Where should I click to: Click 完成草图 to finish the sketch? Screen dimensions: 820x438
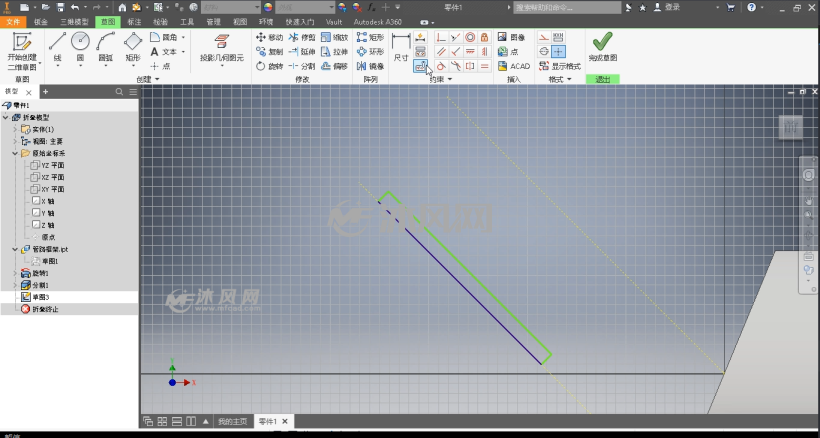pos(602,47)
